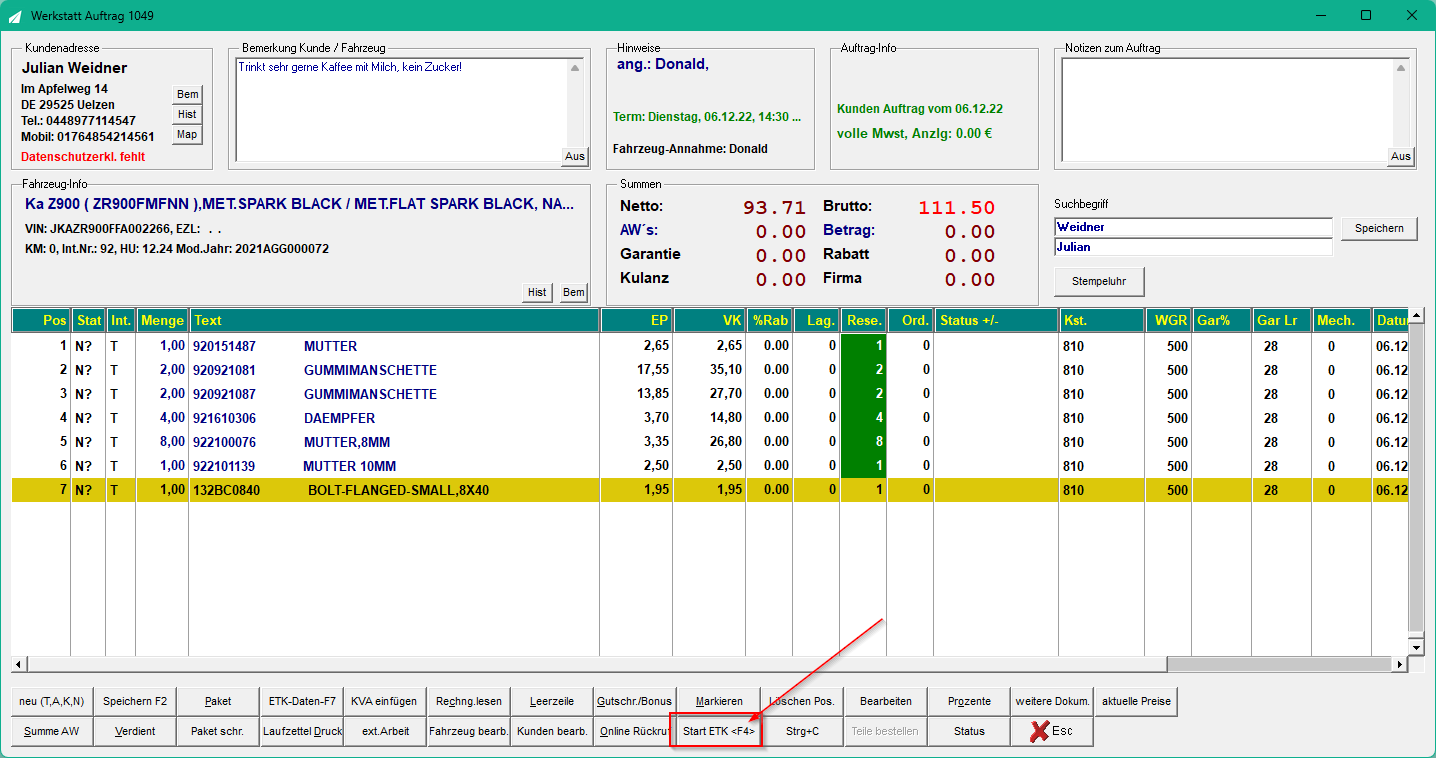
Task: Click the Menge column header
Action: click(x=162, y=320)
